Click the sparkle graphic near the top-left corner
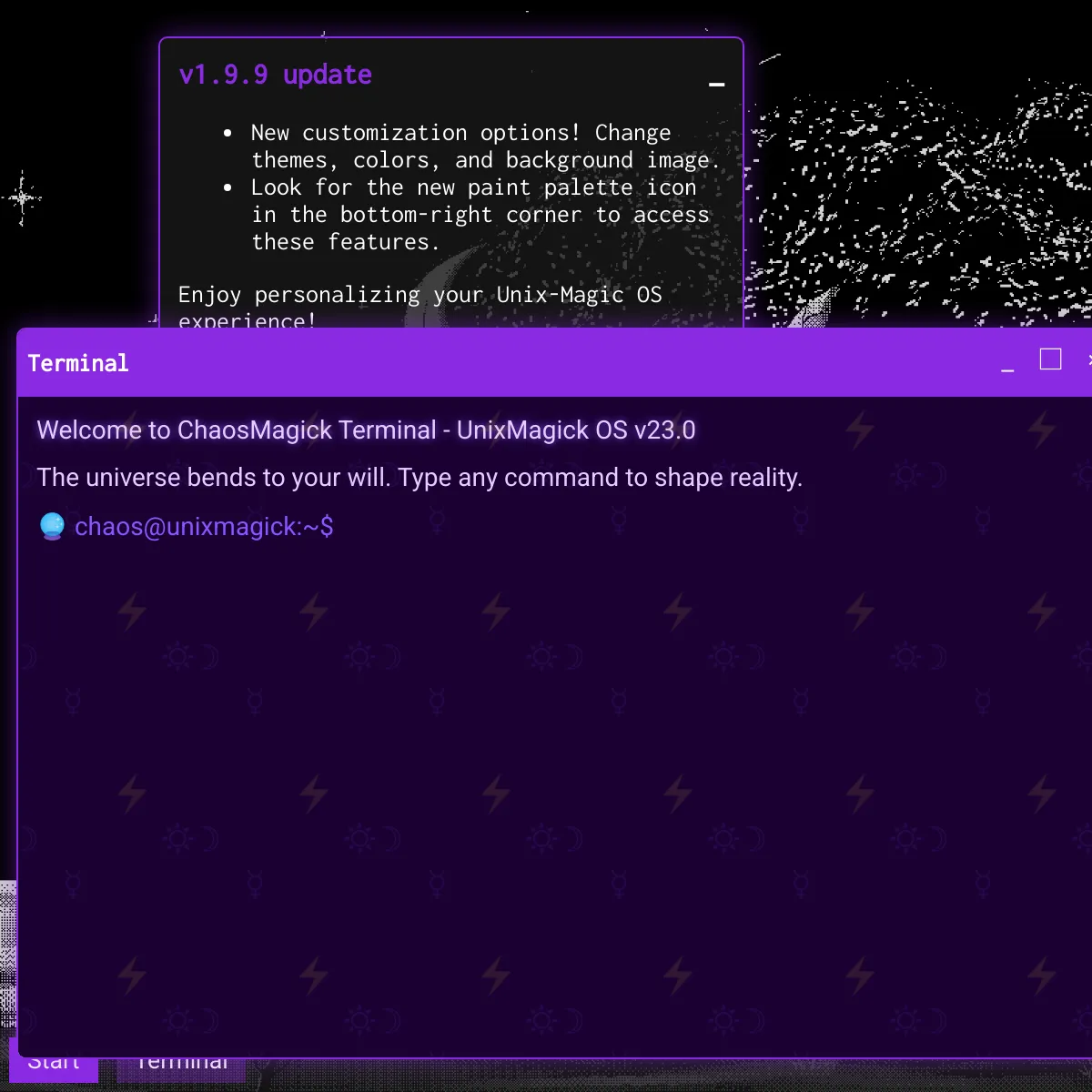 (22, 199)
